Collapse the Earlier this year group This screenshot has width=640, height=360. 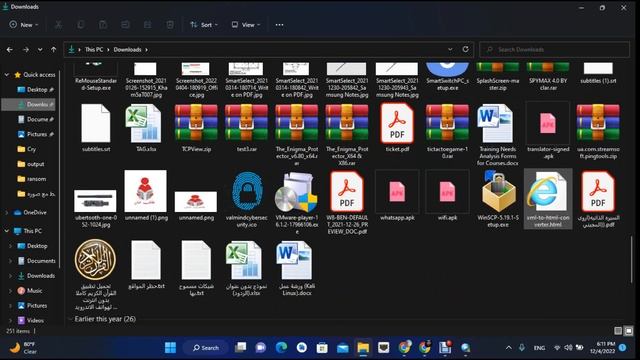click(x=70, y=319)
